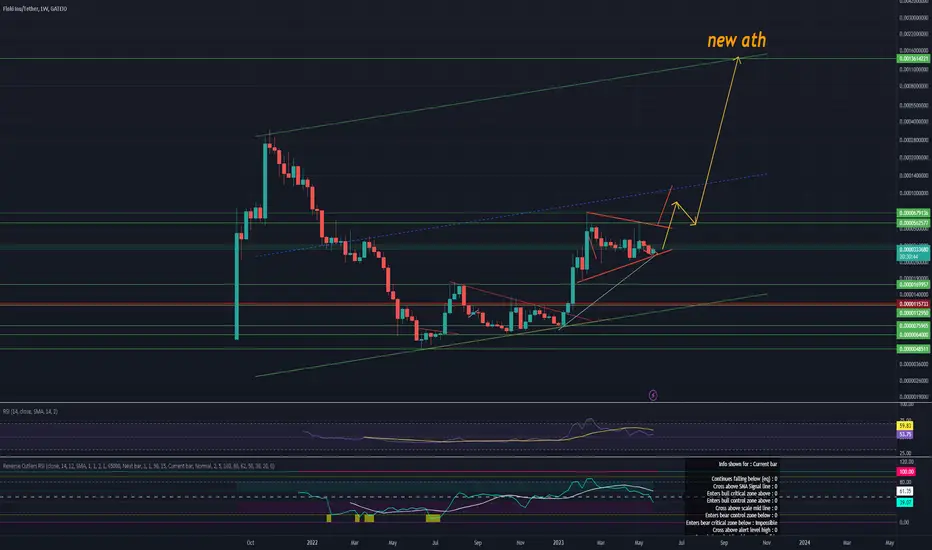Click the Sep label left of 2024
Viewport: 932px width, 550px height.
click(x=724, y=542)
